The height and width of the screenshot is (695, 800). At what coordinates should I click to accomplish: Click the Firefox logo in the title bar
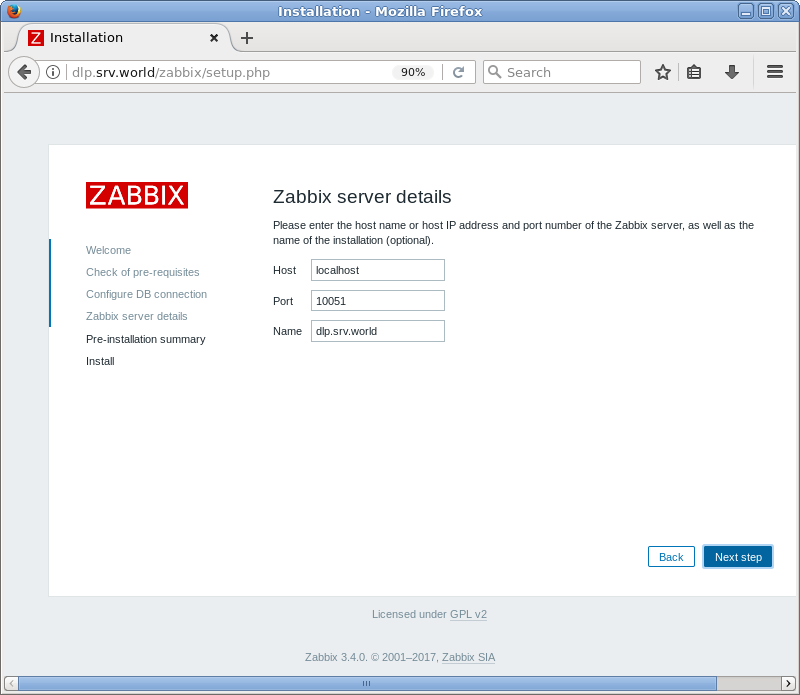click(x=14, y=11)
